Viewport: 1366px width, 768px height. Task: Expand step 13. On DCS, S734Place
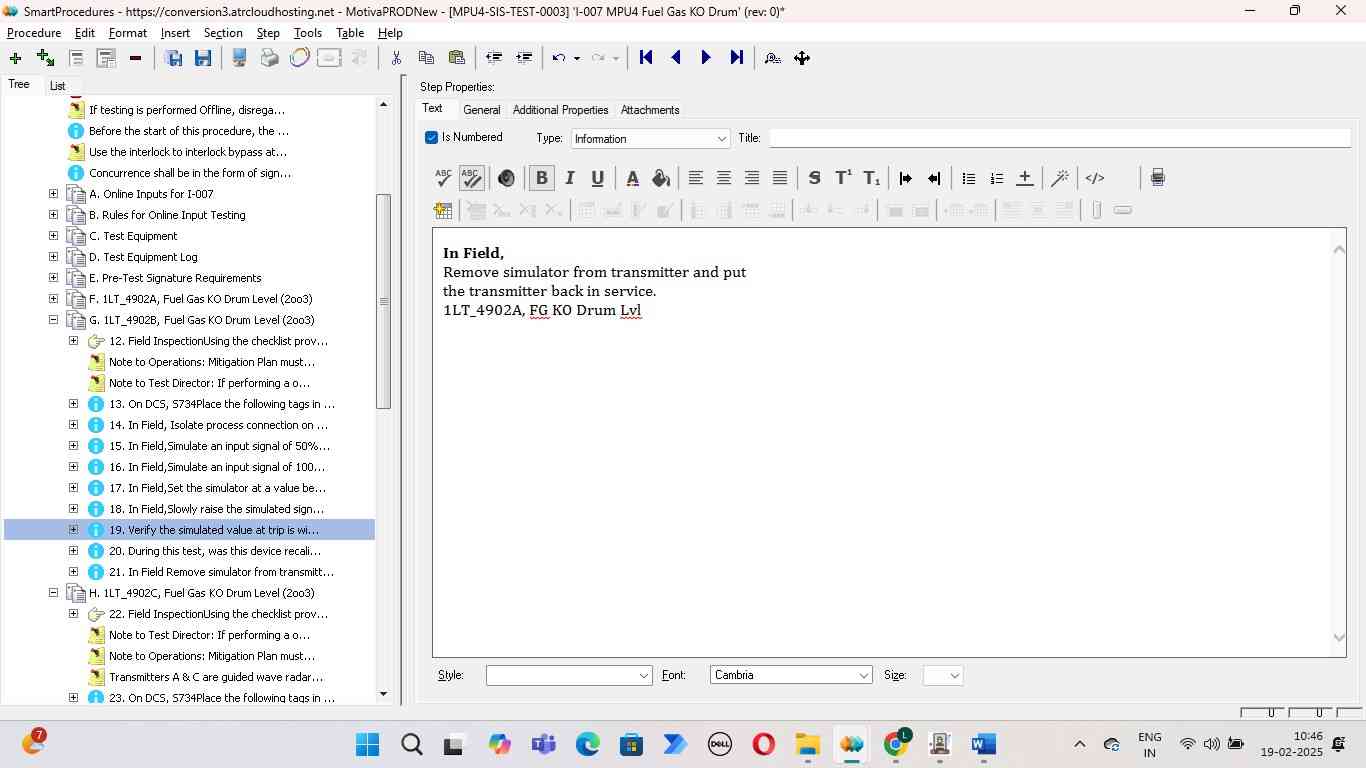73,404
